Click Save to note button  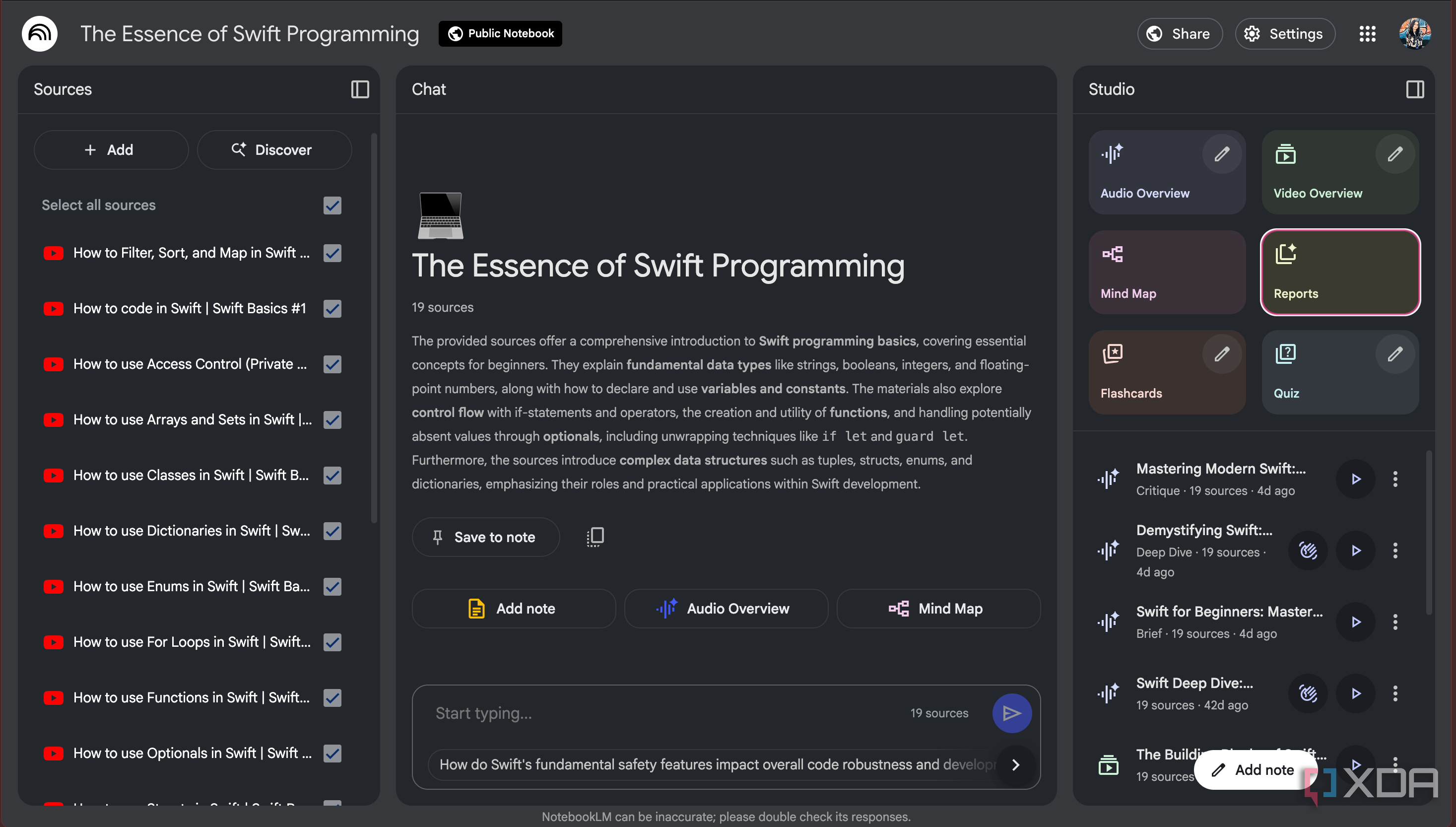pos(485,537)
